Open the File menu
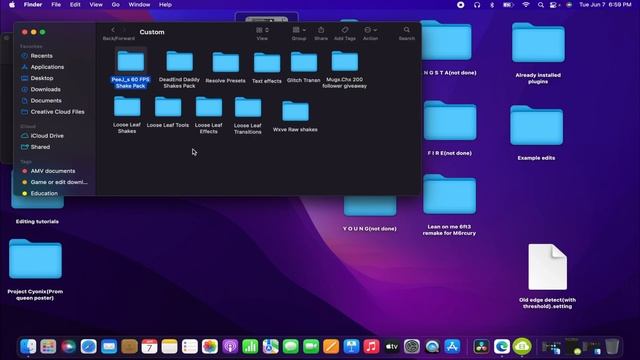This screenshot has width=640, height=360. click(x=56, y=5)
